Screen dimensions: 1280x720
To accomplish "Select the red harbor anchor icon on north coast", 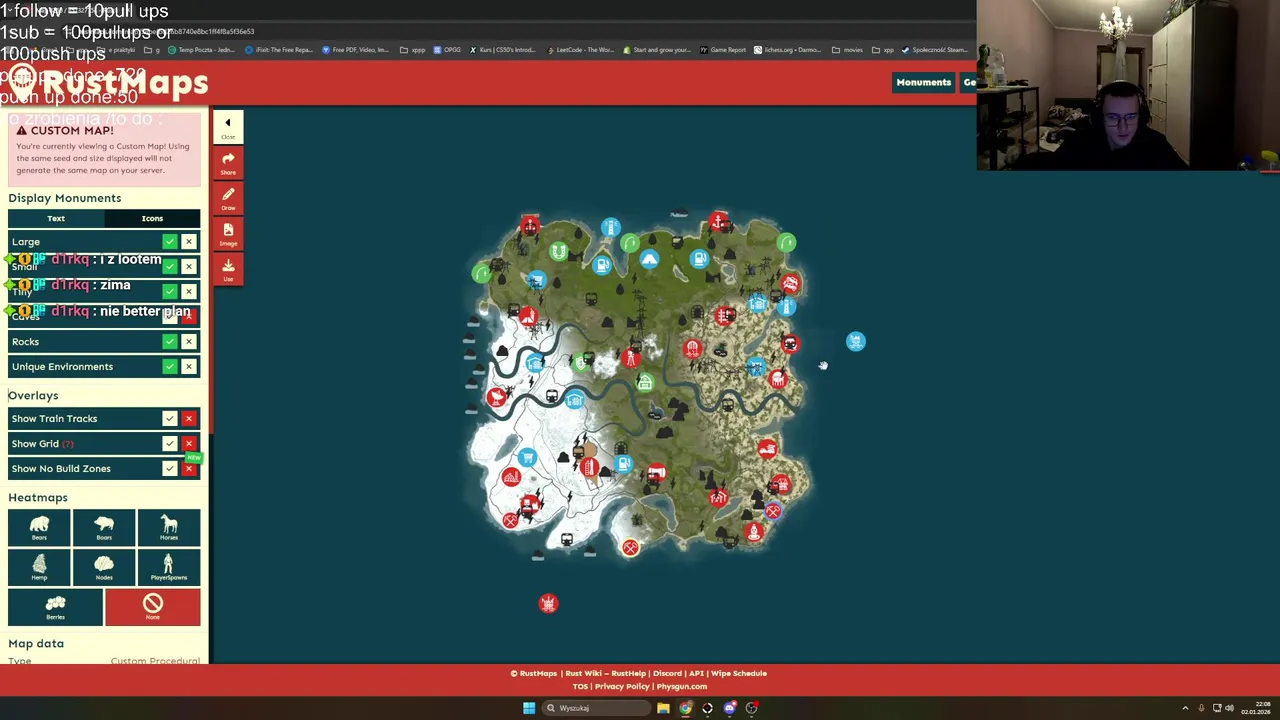I will point(719,222).
